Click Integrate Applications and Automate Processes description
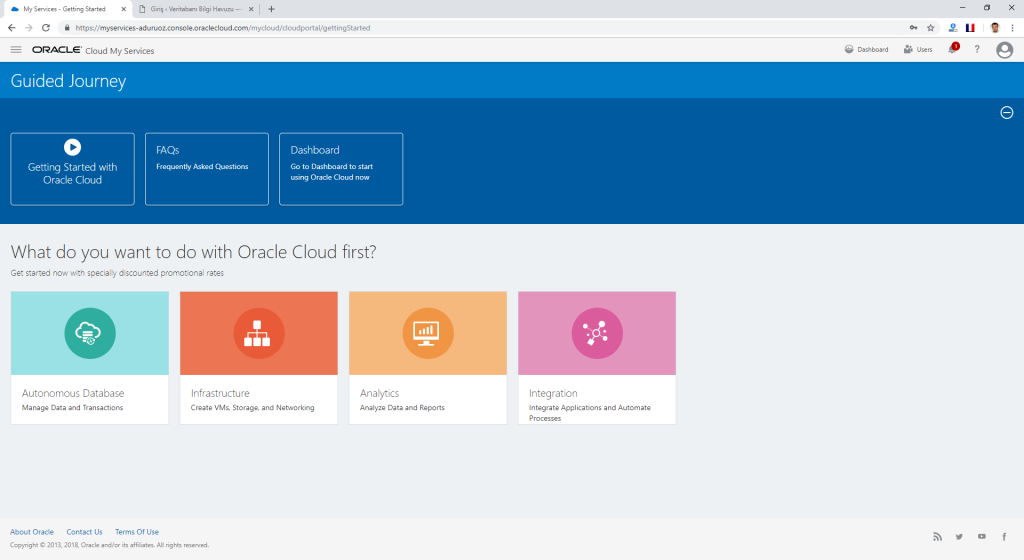 tap(590, 412)
